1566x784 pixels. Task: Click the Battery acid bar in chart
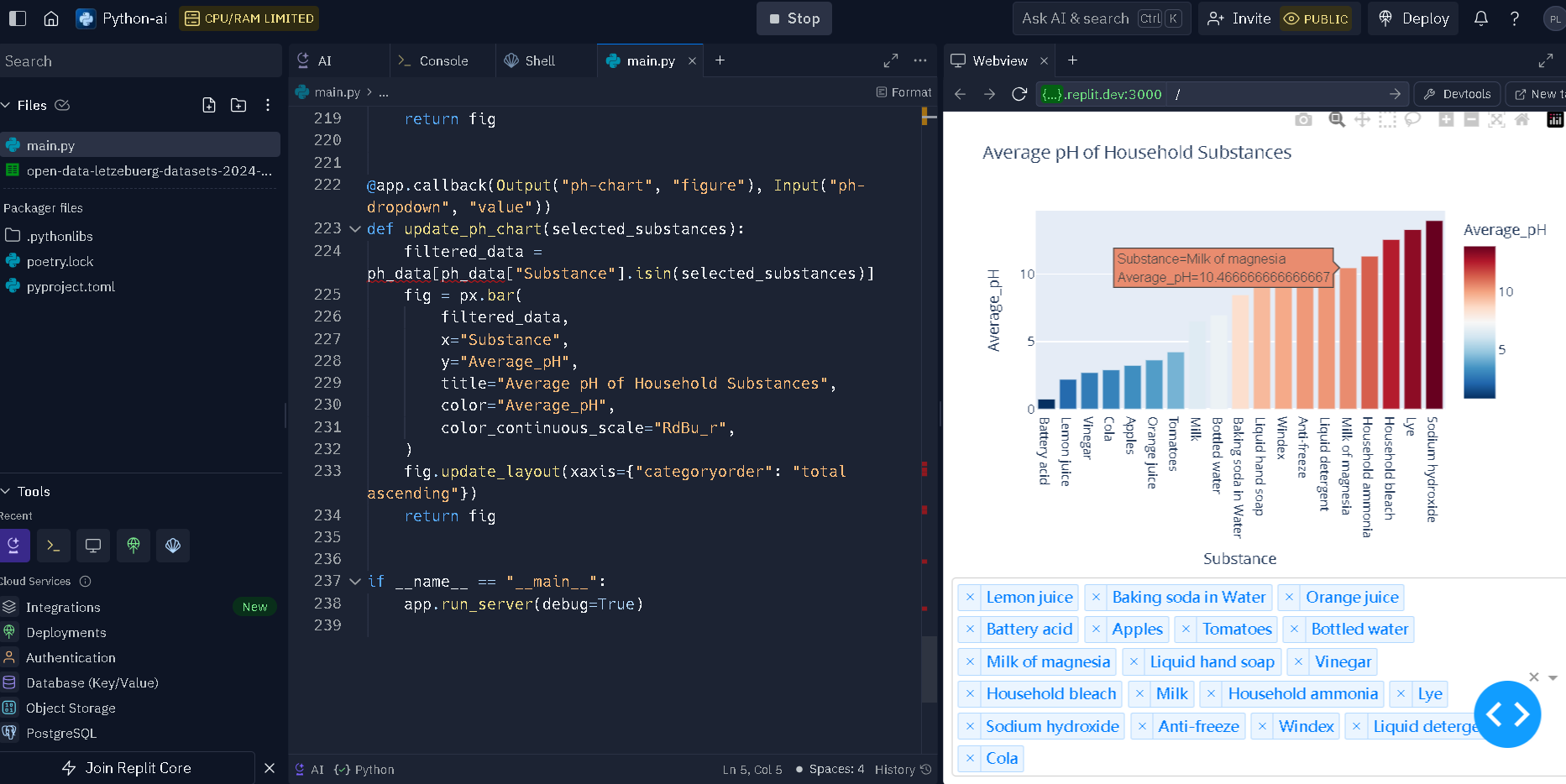pos(1046,404)
